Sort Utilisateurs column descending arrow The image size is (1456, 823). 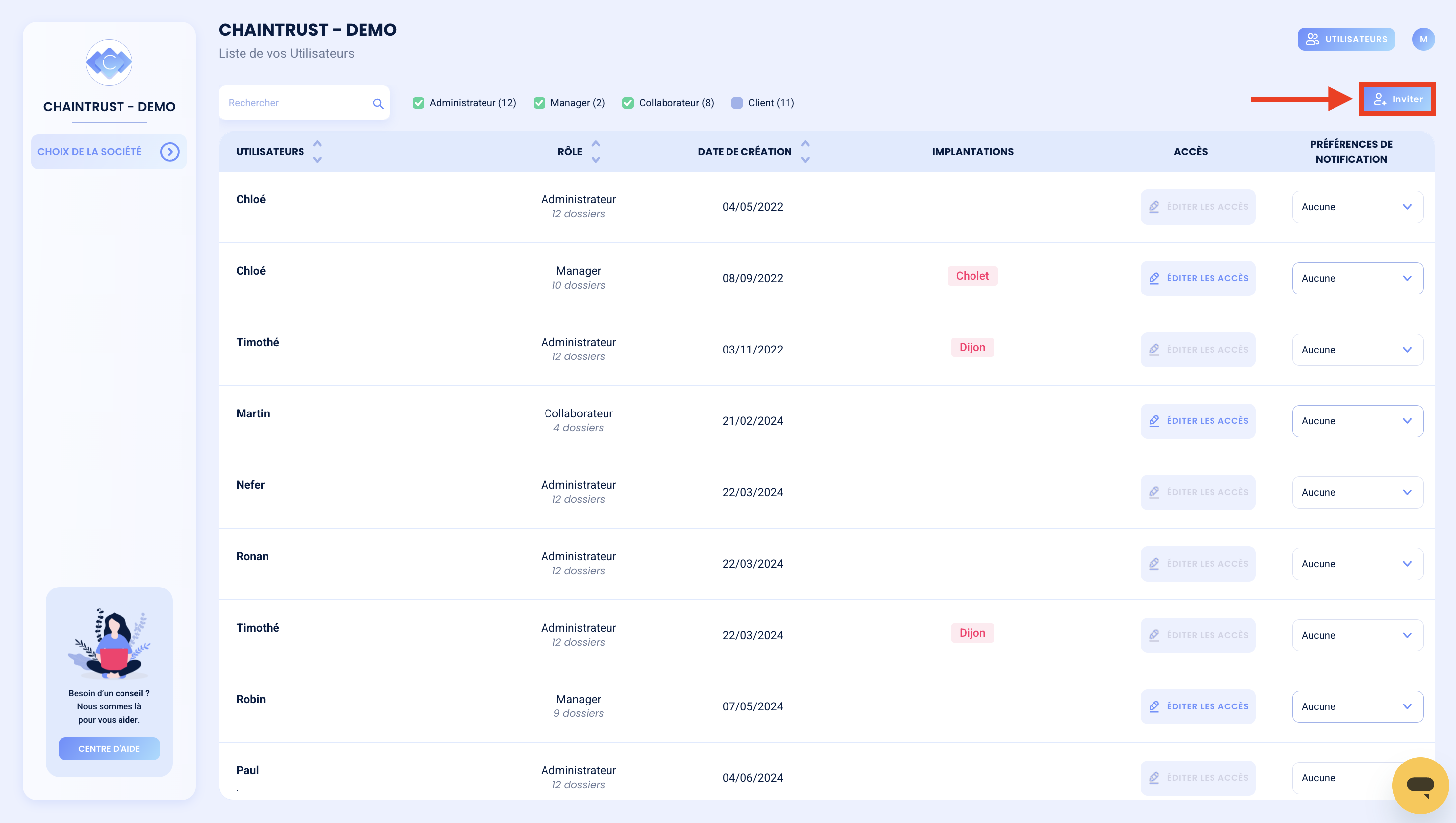(x=318, y=160)
